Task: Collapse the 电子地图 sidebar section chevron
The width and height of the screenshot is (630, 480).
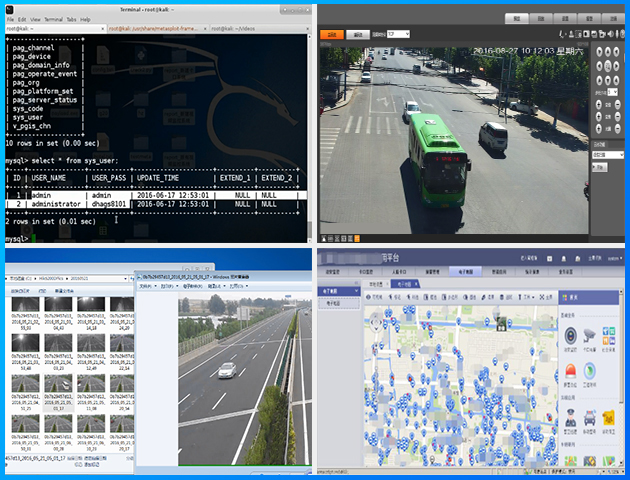Action: (356, 290)
